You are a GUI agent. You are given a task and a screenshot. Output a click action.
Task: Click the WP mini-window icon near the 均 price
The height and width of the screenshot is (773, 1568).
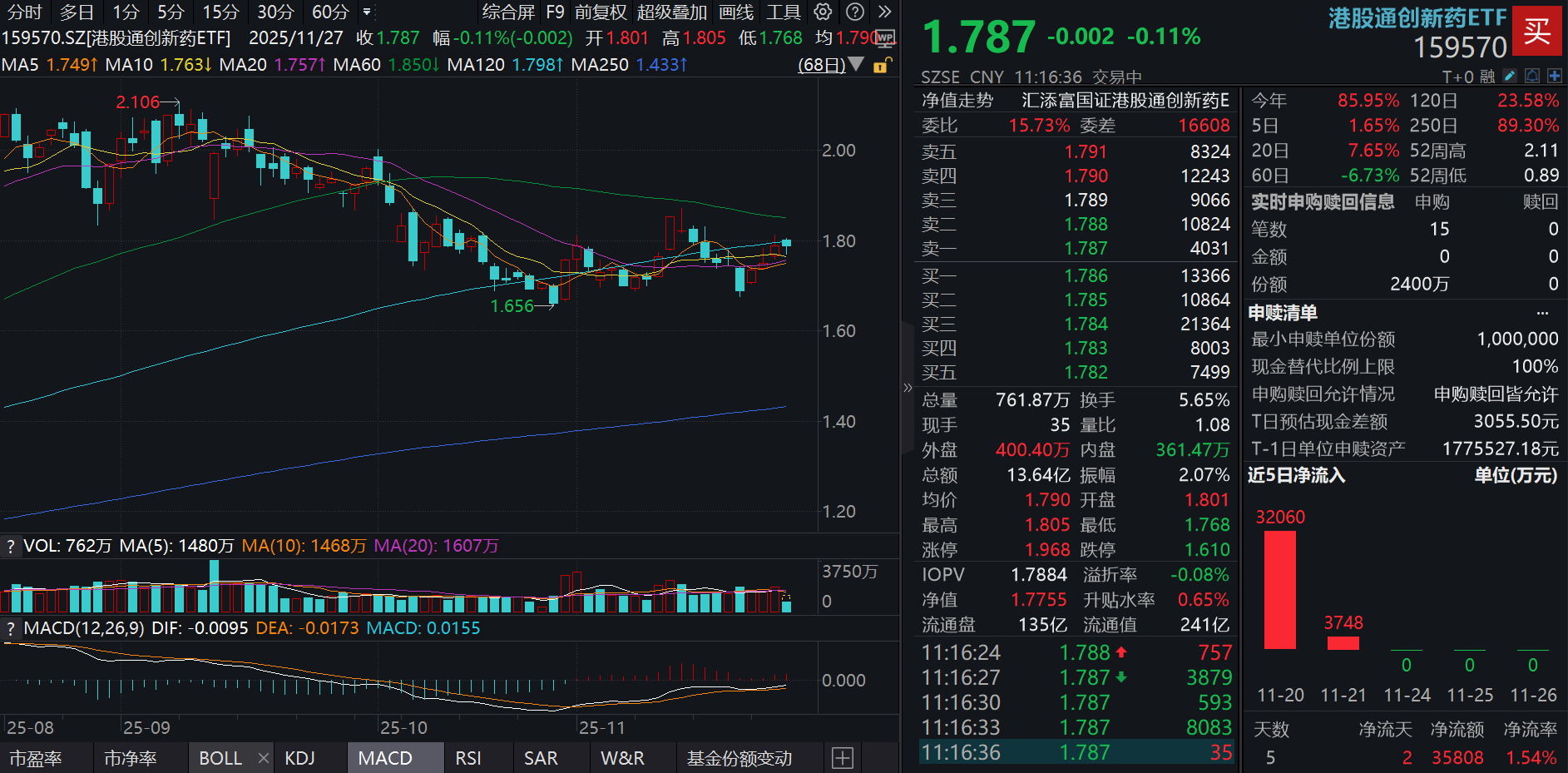coord(884,38)
